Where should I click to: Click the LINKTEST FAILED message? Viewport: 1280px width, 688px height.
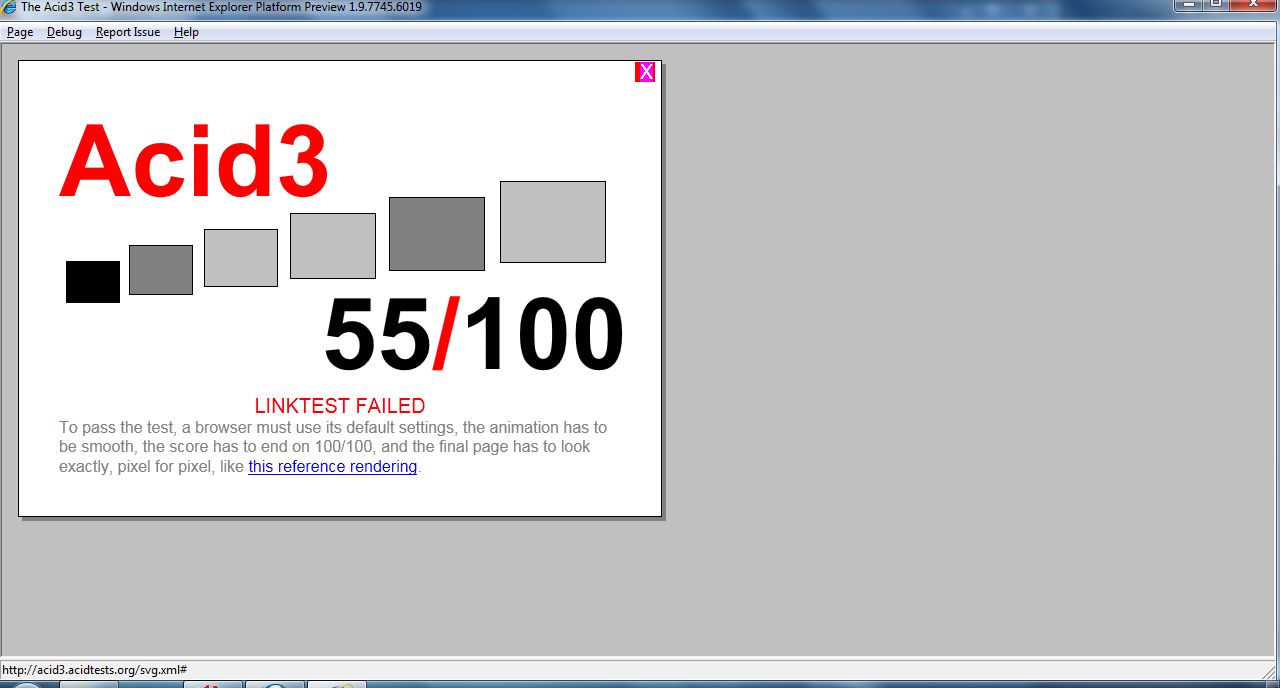pyautogui.click(x=340, y=406)
